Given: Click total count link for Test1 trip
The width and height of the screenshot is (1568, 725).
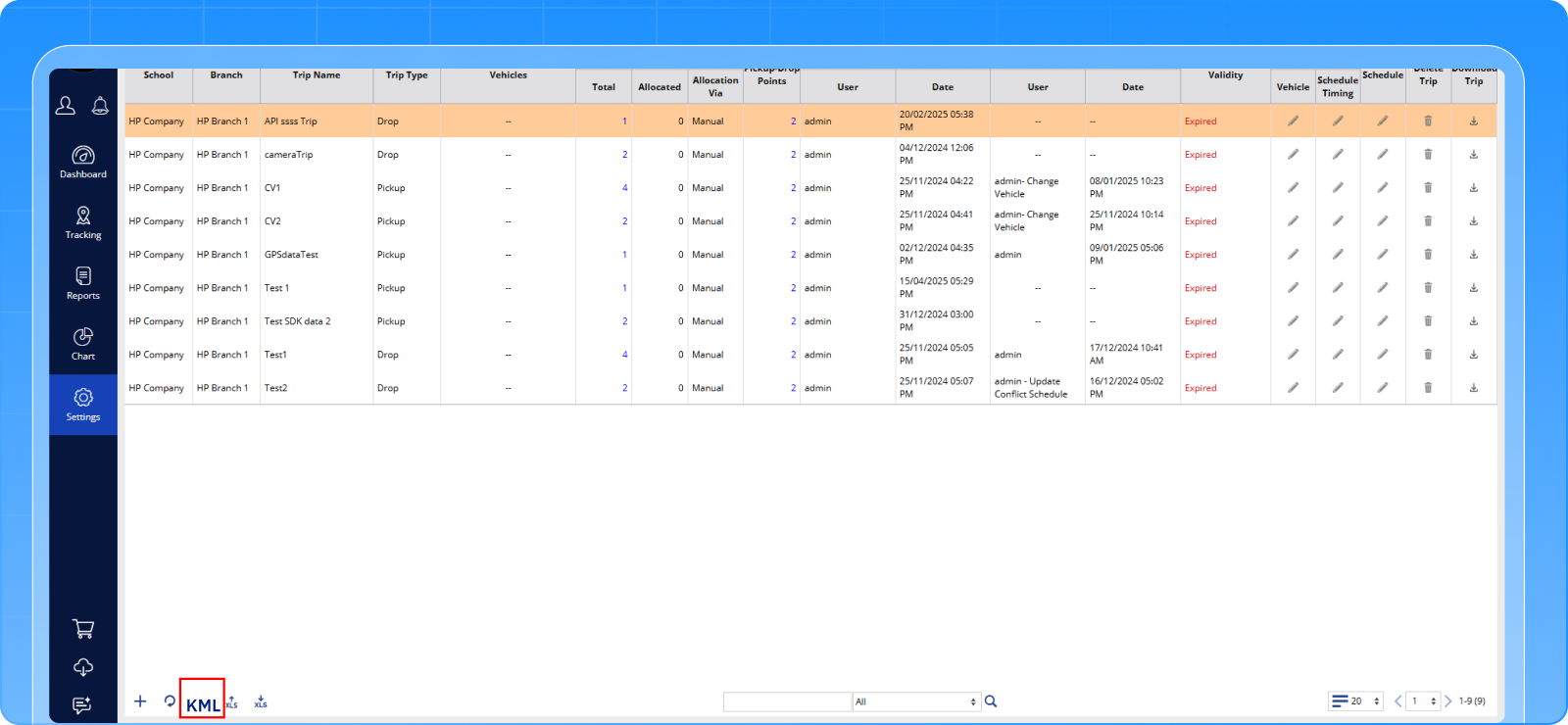Looking at the screenshot, I should point(624,355).
